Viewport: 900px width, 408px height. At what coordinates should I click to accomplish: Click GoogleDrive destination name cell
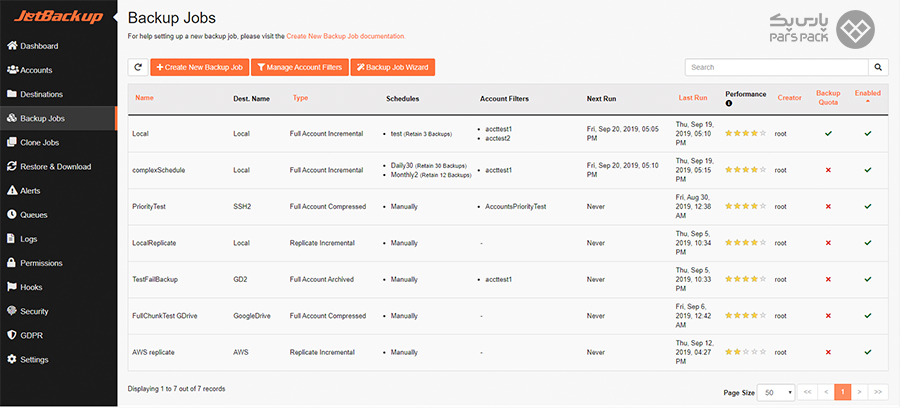[x=251, y=316]
